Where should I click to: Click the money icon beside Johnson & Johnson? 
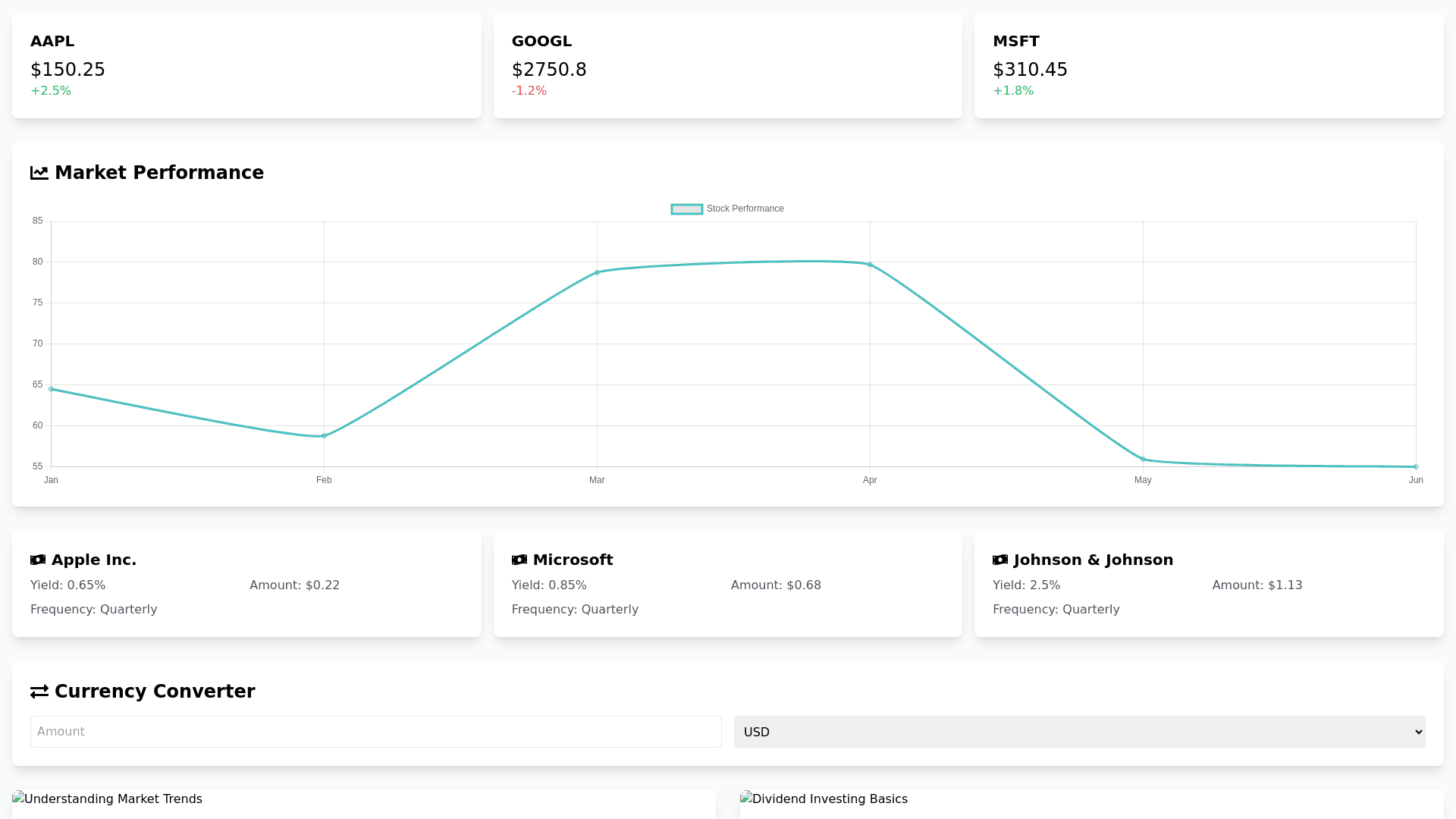pos(1000,560)
